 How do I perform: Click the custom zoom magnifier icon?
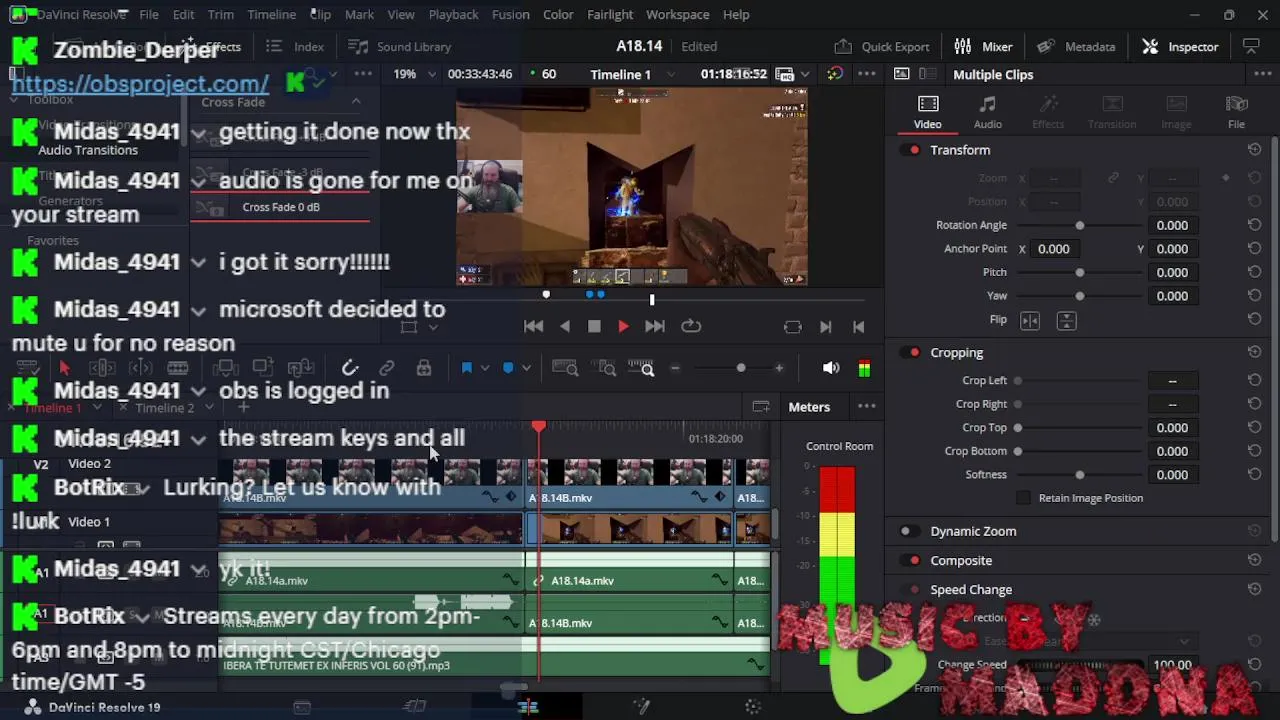click(x=641, y=368)
